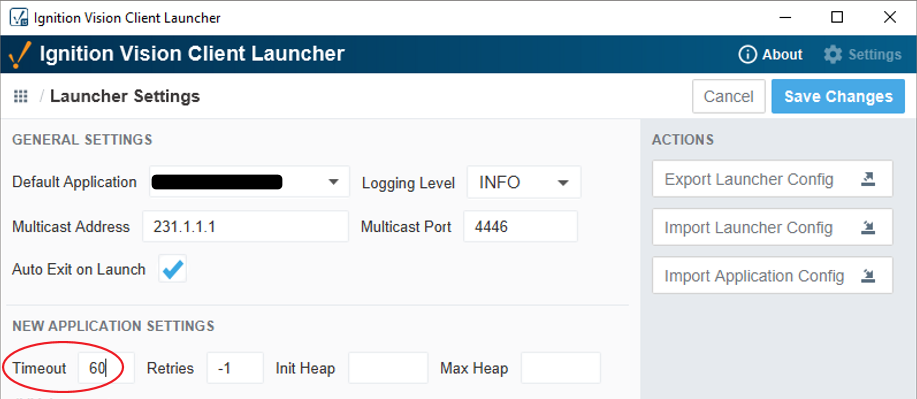The width and height of the screenshot is (917, 399).
Task: Click the Import Launcher Config button
Action: pyautogui.click(x=773, y=227)
